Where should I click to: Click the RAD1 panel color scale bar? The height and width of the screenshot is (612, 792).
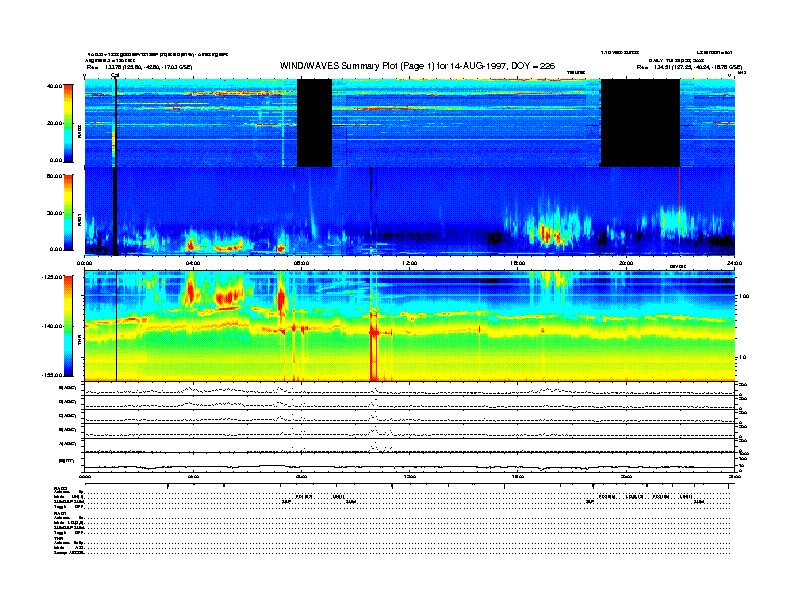68,212
